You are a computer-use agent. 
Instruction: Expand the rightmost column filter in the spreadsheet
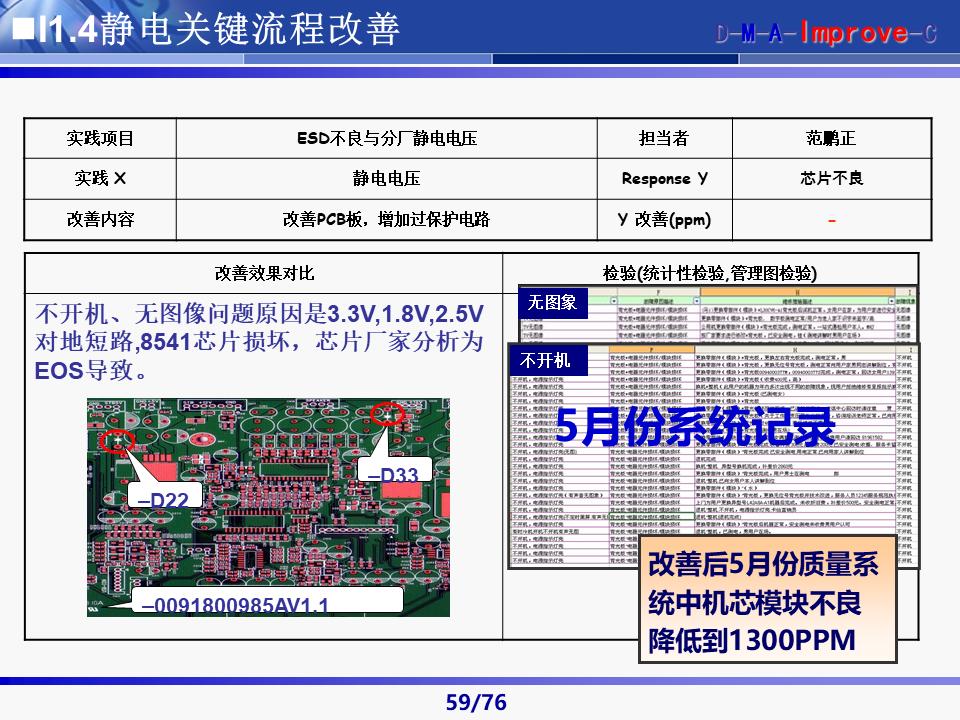click(x=893, y=300)
